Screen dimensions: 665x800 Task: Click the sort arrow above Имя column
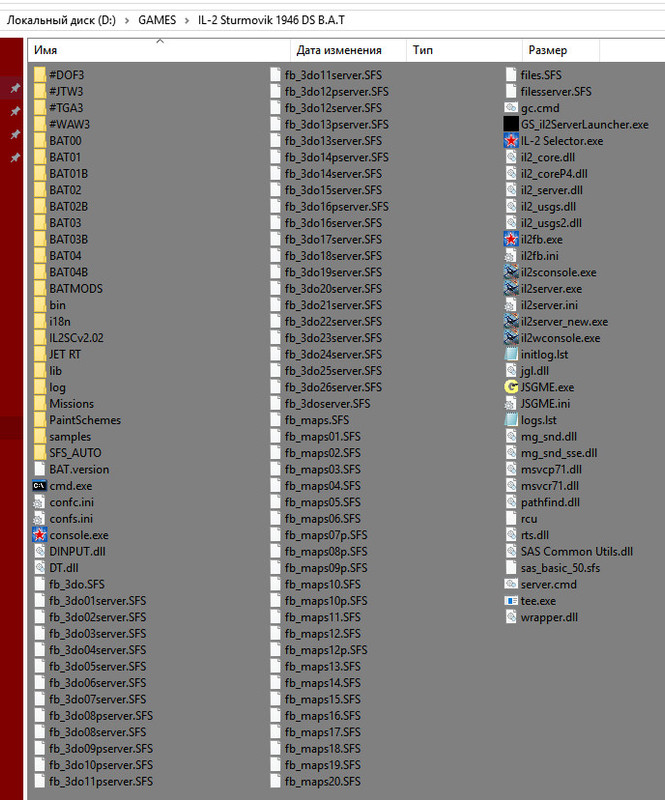(x=160, y=40)
